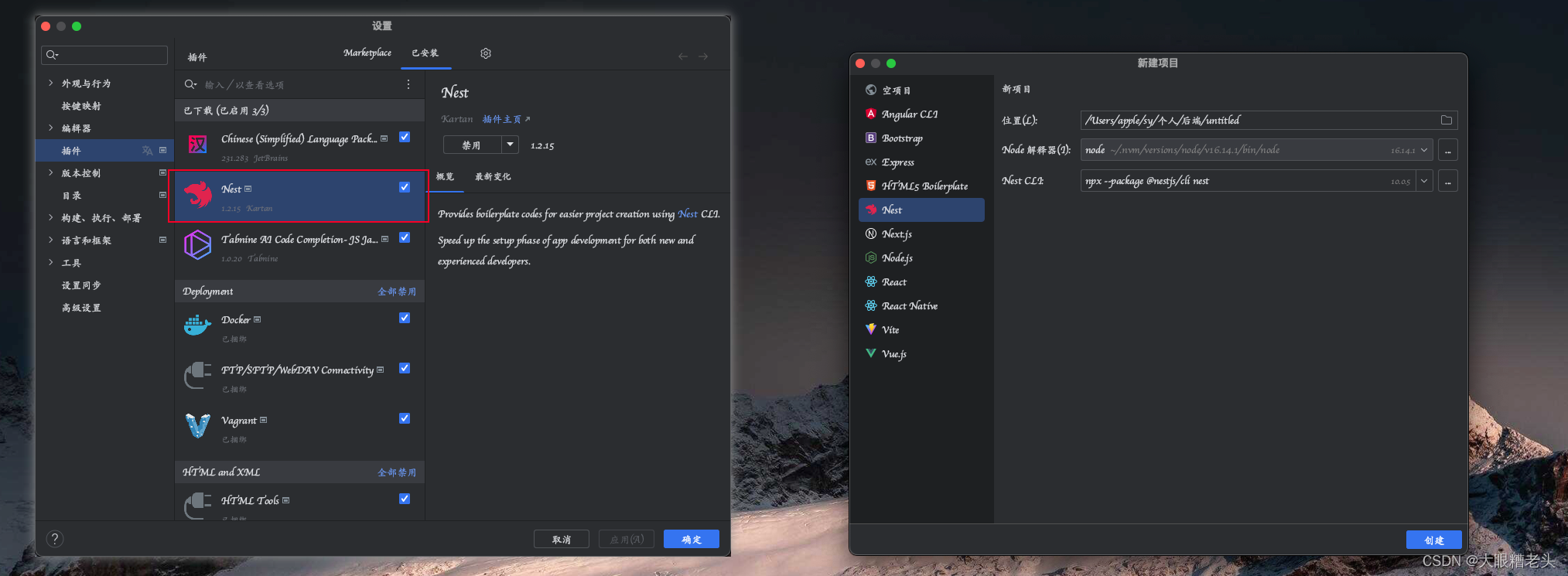The height and width of the screenshot is (576, 1568).
Task: Click the help question mark button
Action: click(x=55, y=539)
